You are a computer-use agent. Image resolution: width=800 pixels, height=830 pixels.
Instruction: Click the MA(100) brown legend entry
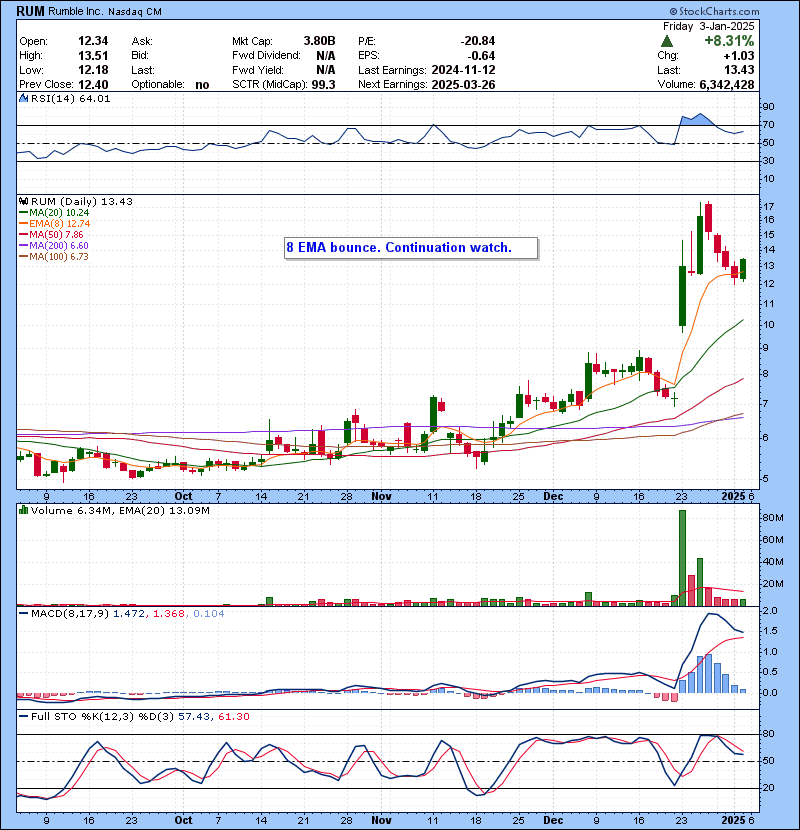tap(45, 257)
